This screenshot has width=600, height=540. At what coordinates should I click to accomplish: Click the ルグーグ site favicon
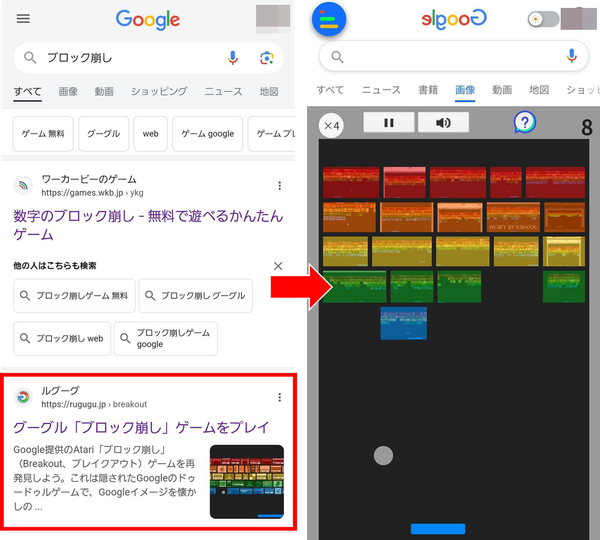point(23,397)
